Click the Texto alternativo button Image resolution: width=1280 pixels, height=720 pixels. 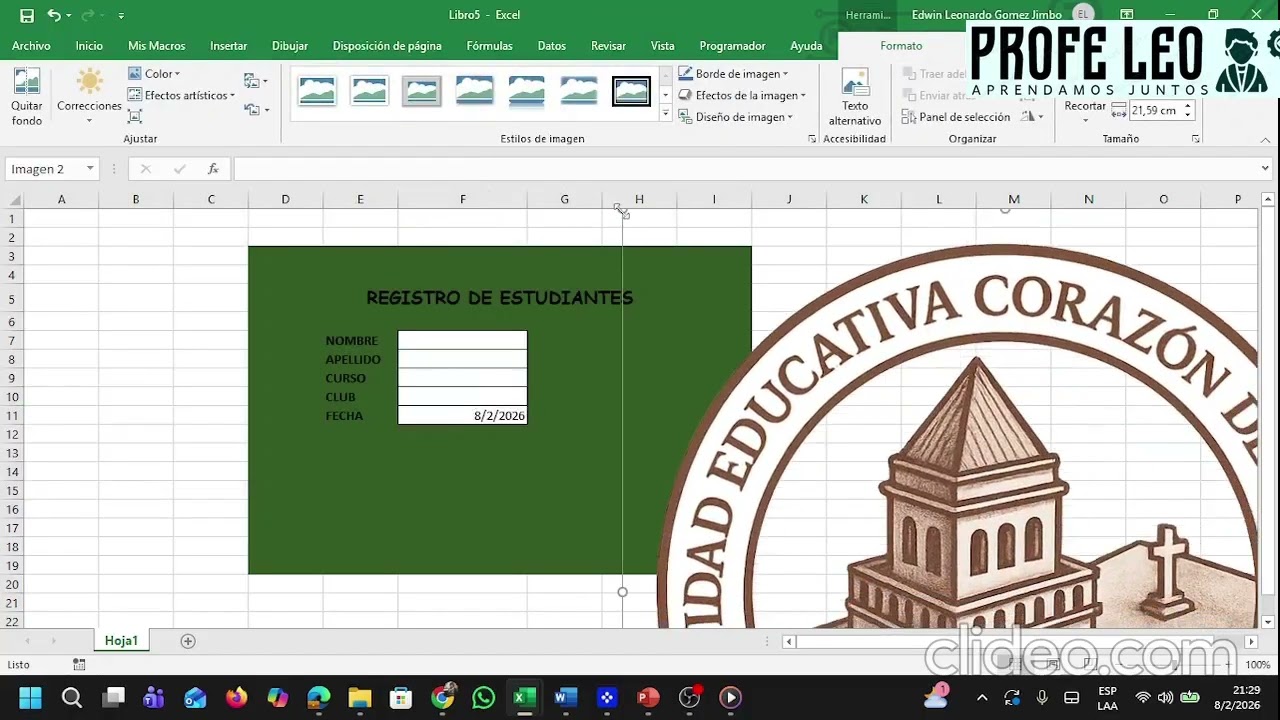(x=855, y=97)
